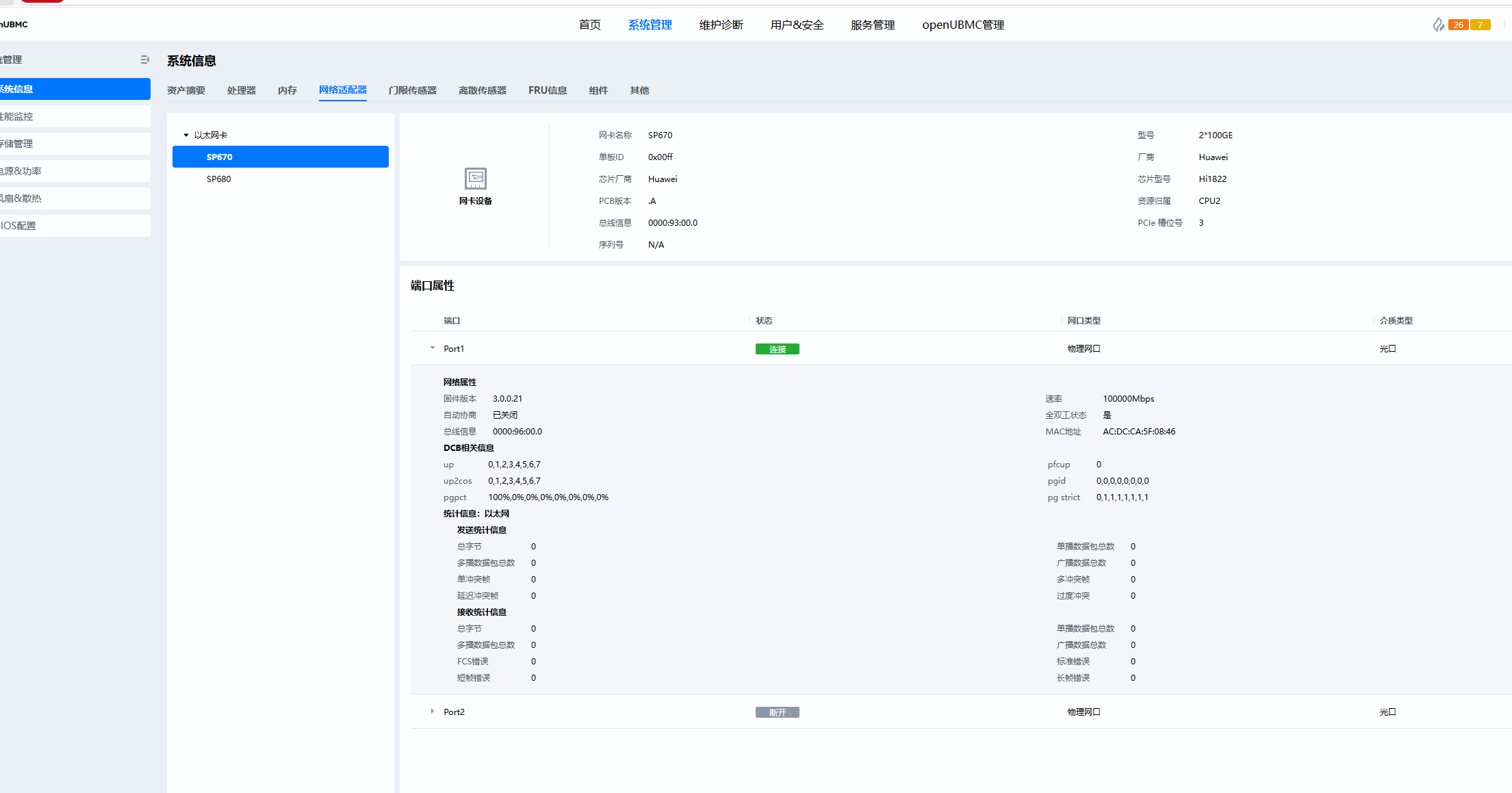1512x793 pixels.
Task: Open the openUBMC管理 top menu
Action: (962, 25)
